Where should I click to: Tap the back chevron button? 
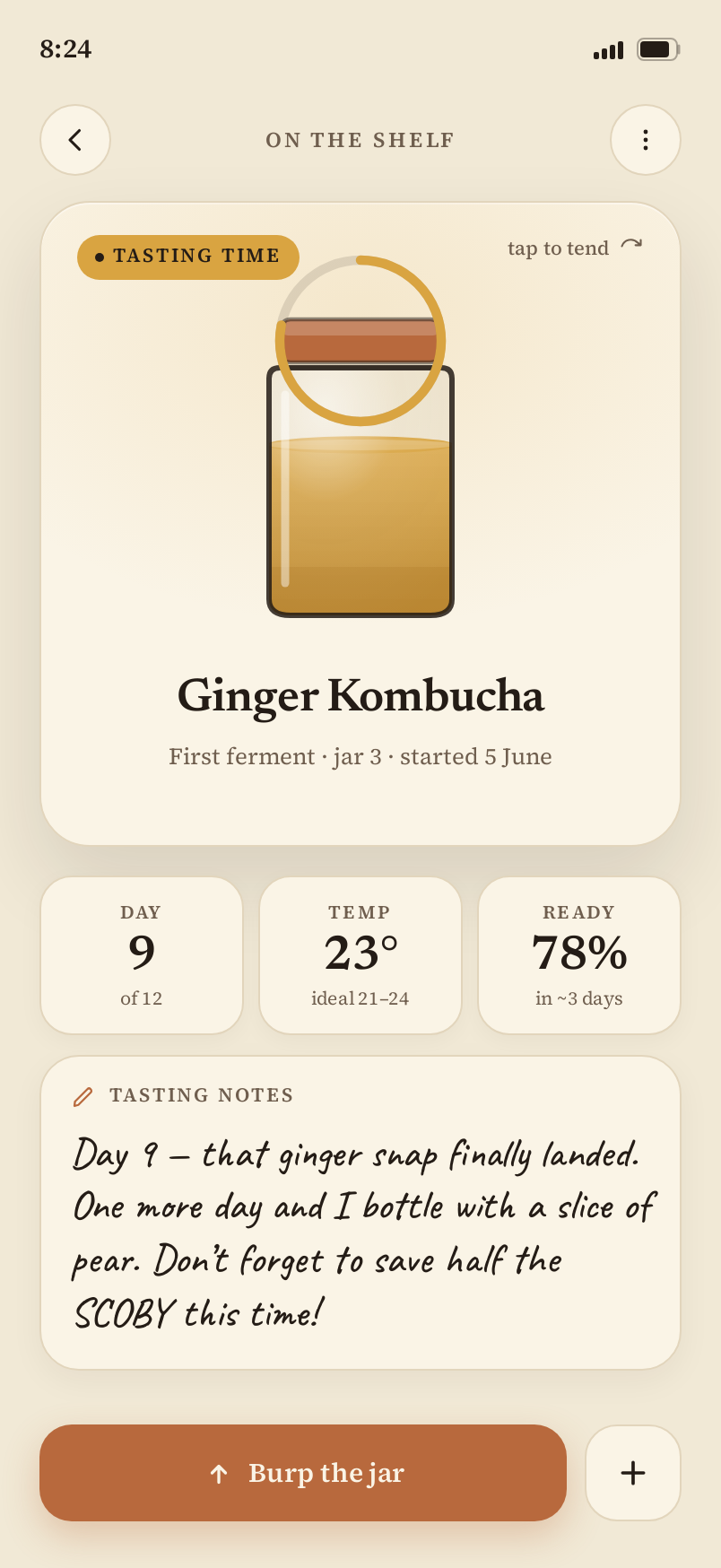click(75, 140)
